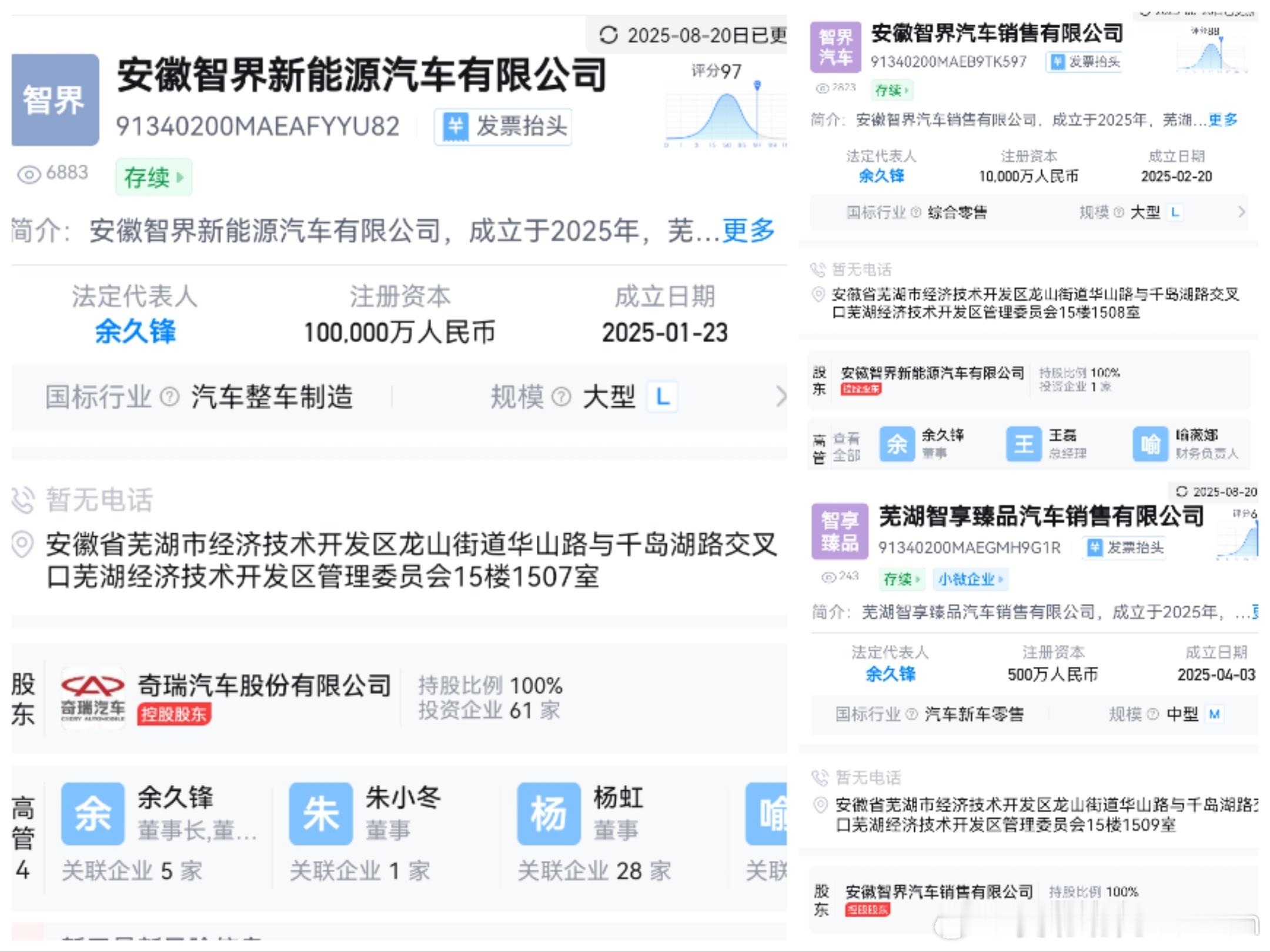Viewport: 1270px width, 952px height.
Task: Open 余久锋 representative of 安徽智界汽车销售
Action: click(881, 176)
